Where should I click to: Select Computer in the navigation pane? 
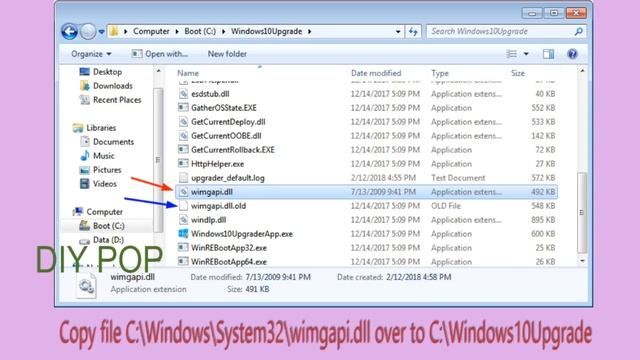[x=98, y=212]
